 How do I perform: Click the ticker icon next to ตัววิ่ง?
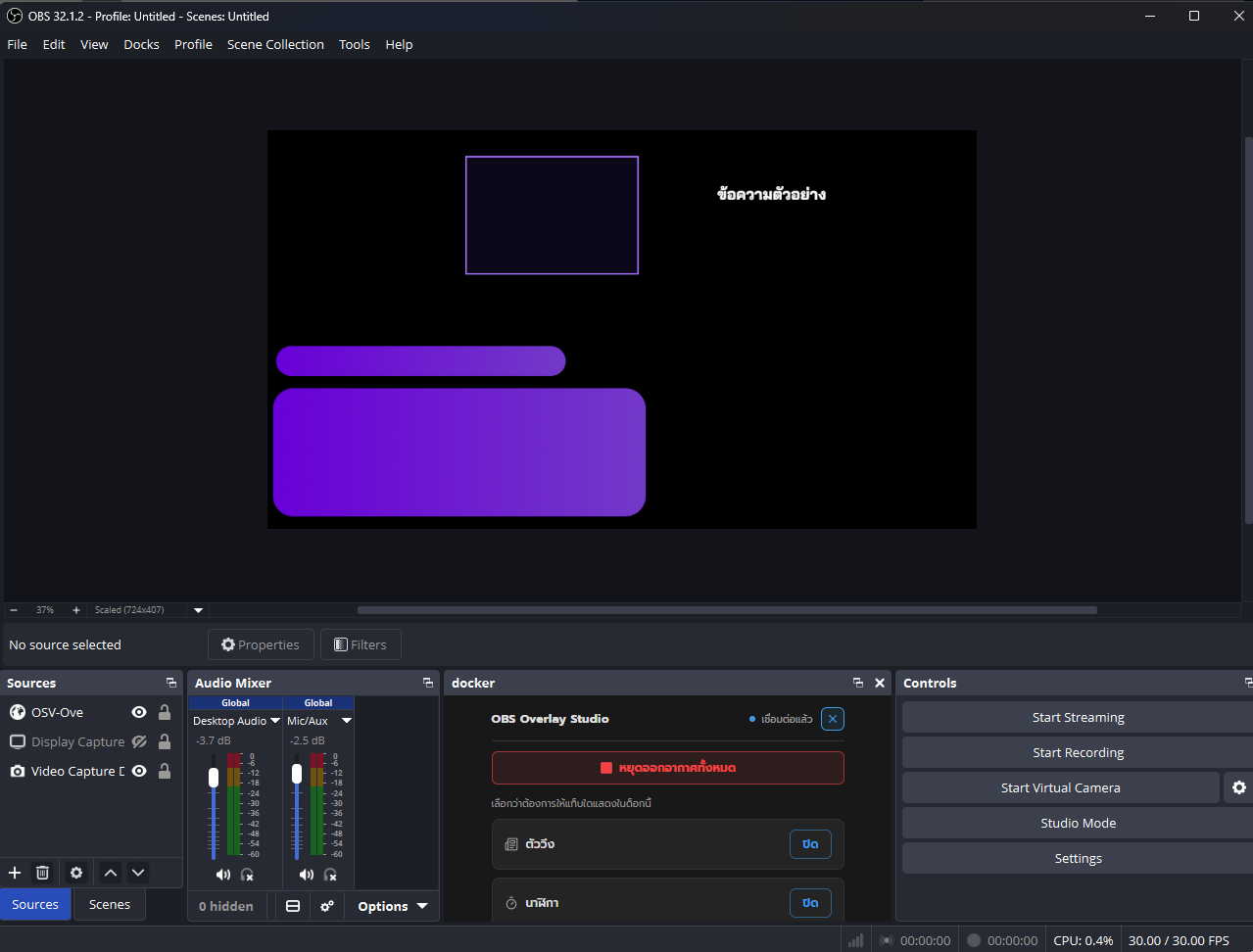click(x=511, y=844)
